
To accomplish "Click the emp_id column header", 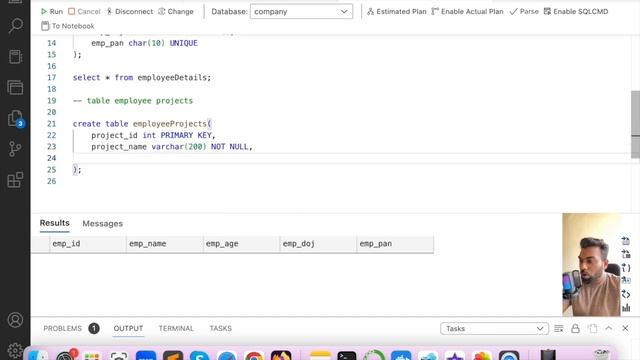I will (x=88, y=244).
